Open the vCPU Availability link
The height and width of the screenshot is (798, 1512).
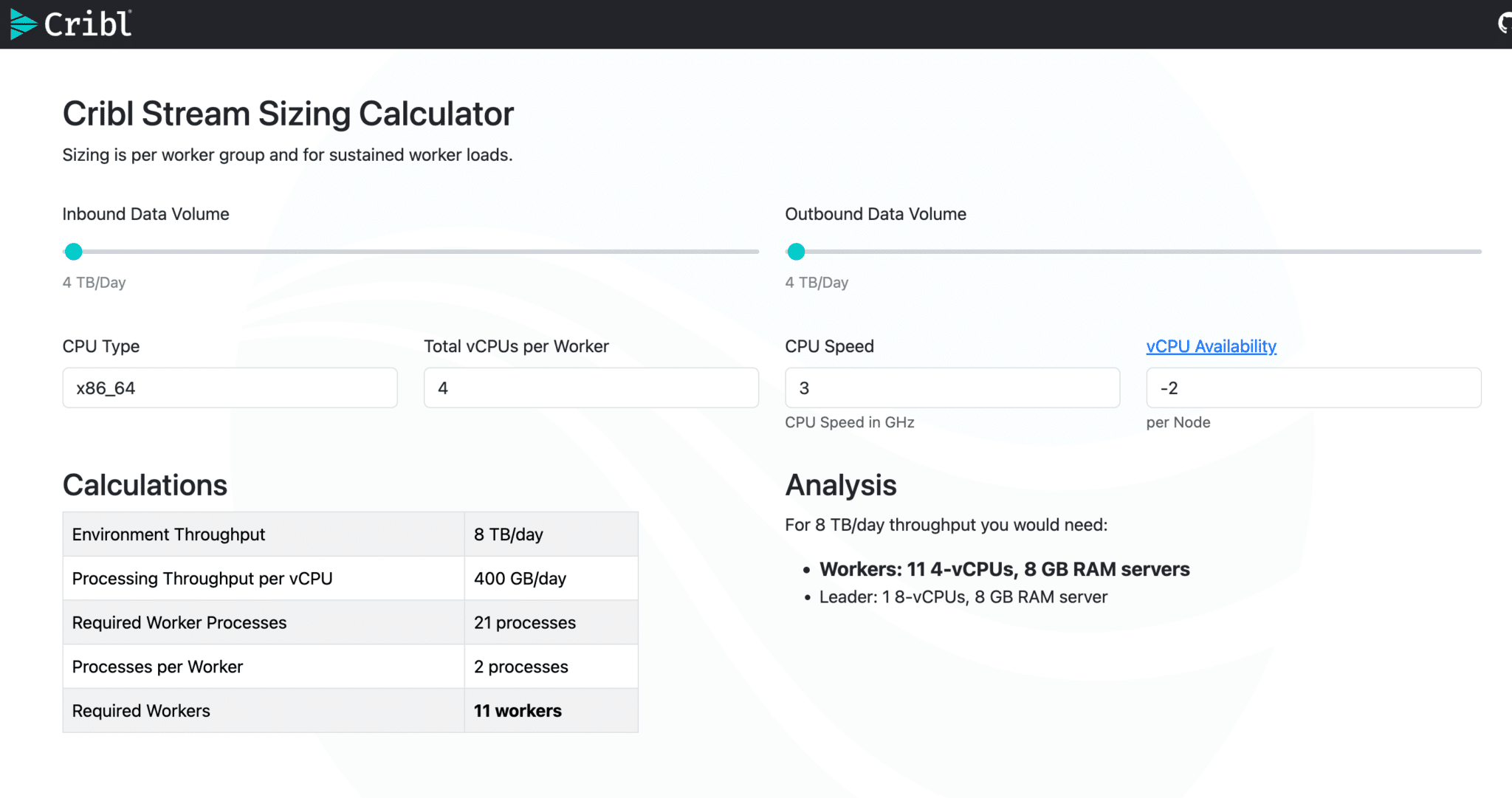pyautogui.click(x=1211, y=346)
